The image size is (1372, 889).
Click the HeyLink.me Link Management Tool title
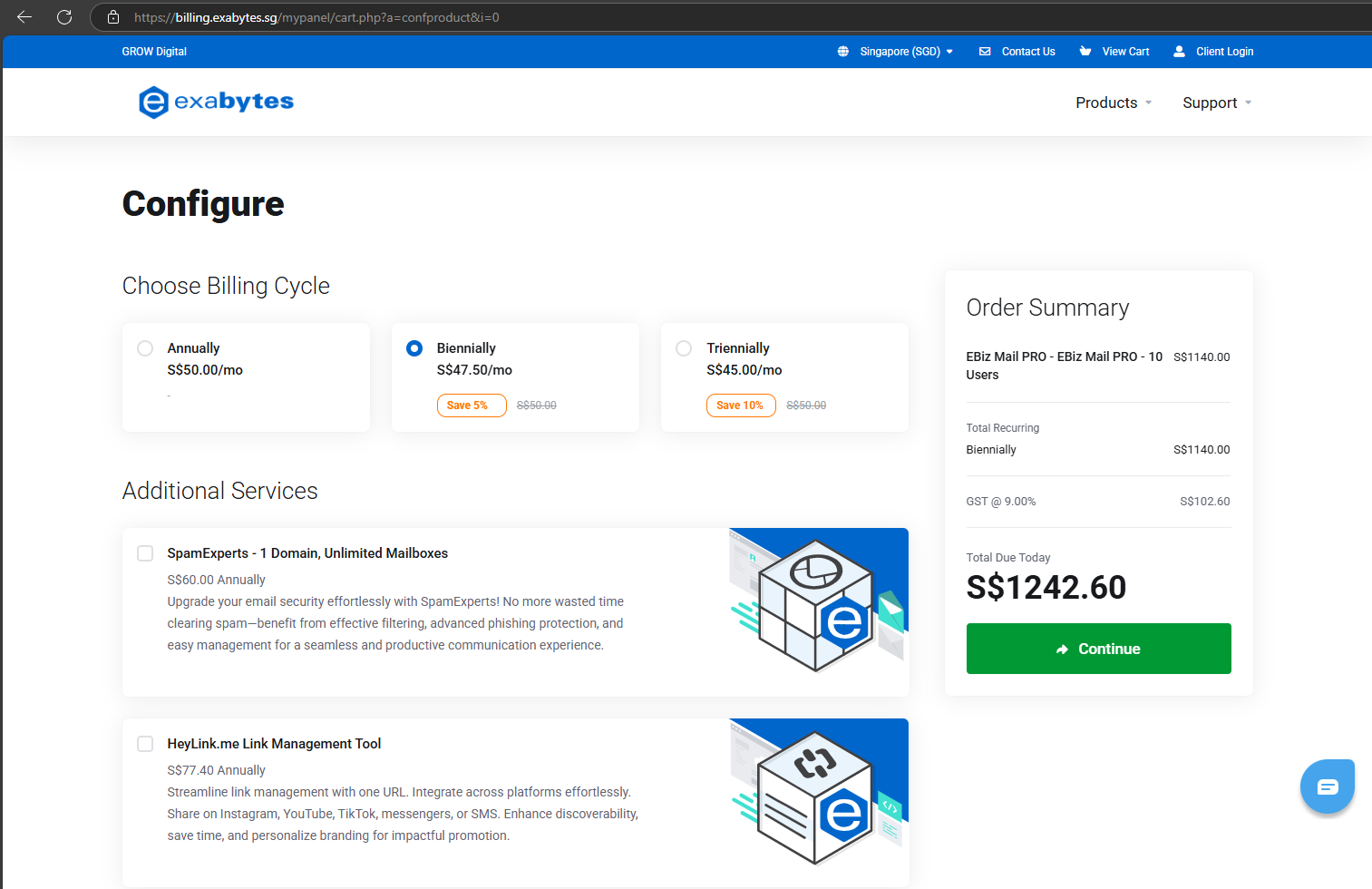coord(274,744)
